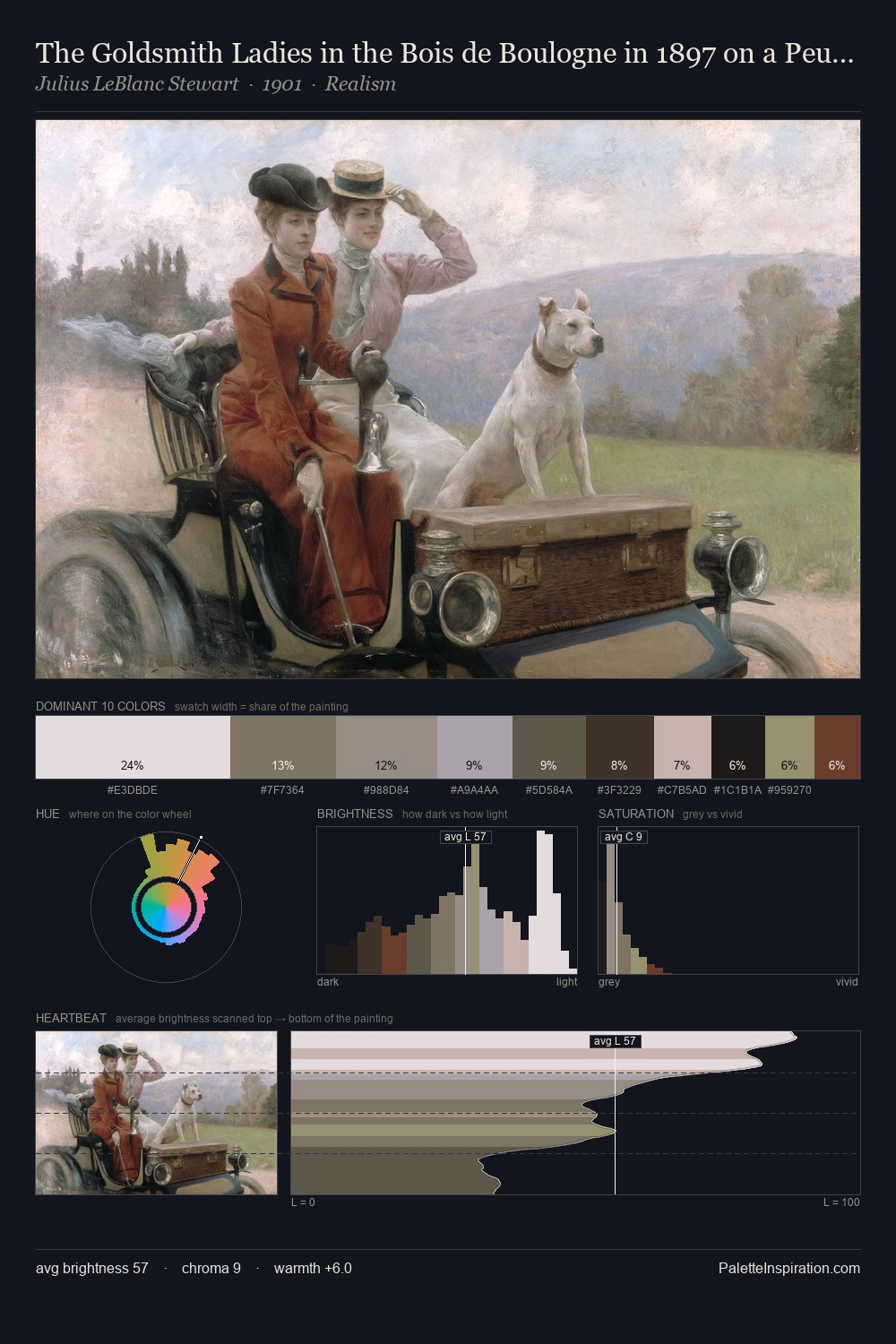Click the 'vivid' axis label
The height and width of the screenshot is (1344, 896).
tap(847, 982)
